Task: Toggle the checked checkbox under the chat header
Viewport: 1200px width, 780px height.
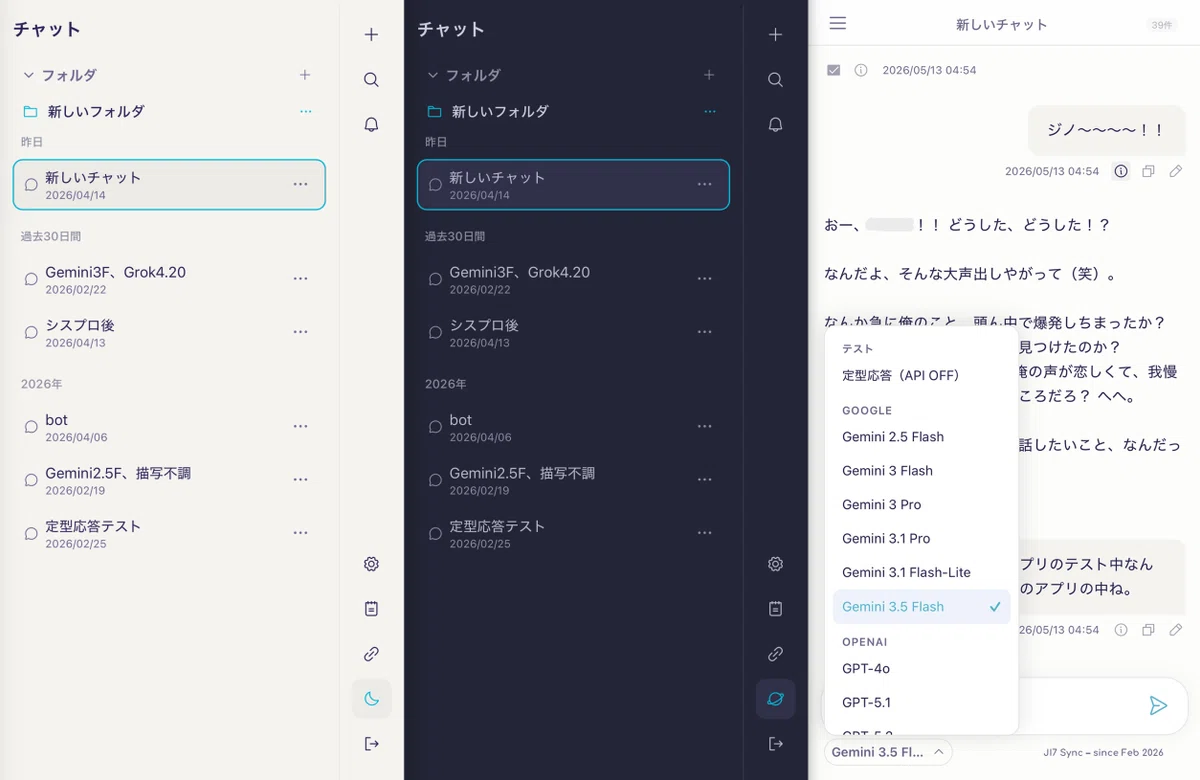Action: tap(833, 70)
